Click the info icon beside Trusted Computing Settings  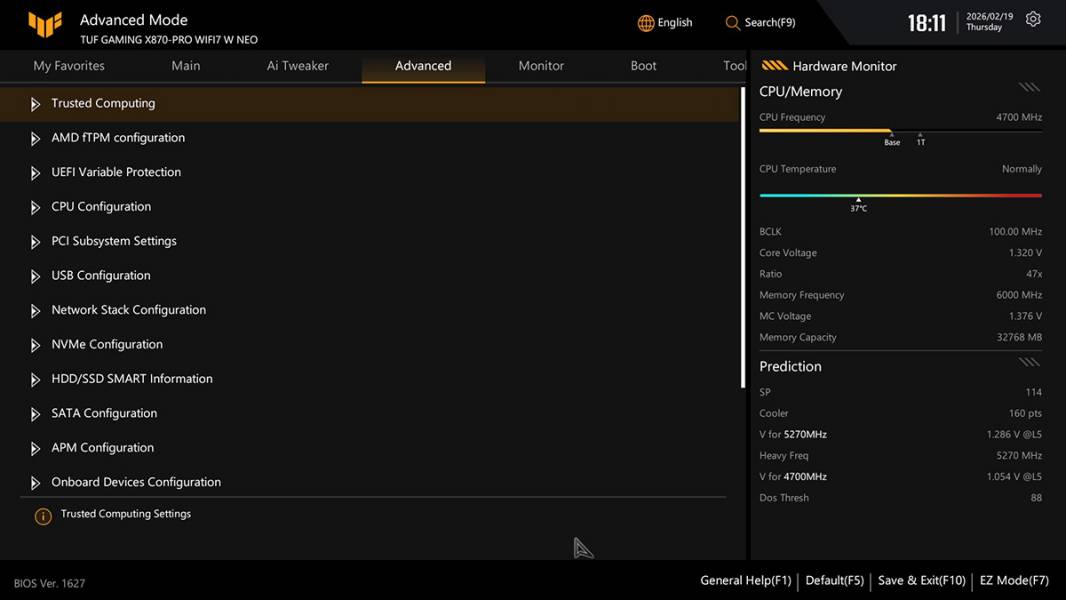(x=43, y=516)
